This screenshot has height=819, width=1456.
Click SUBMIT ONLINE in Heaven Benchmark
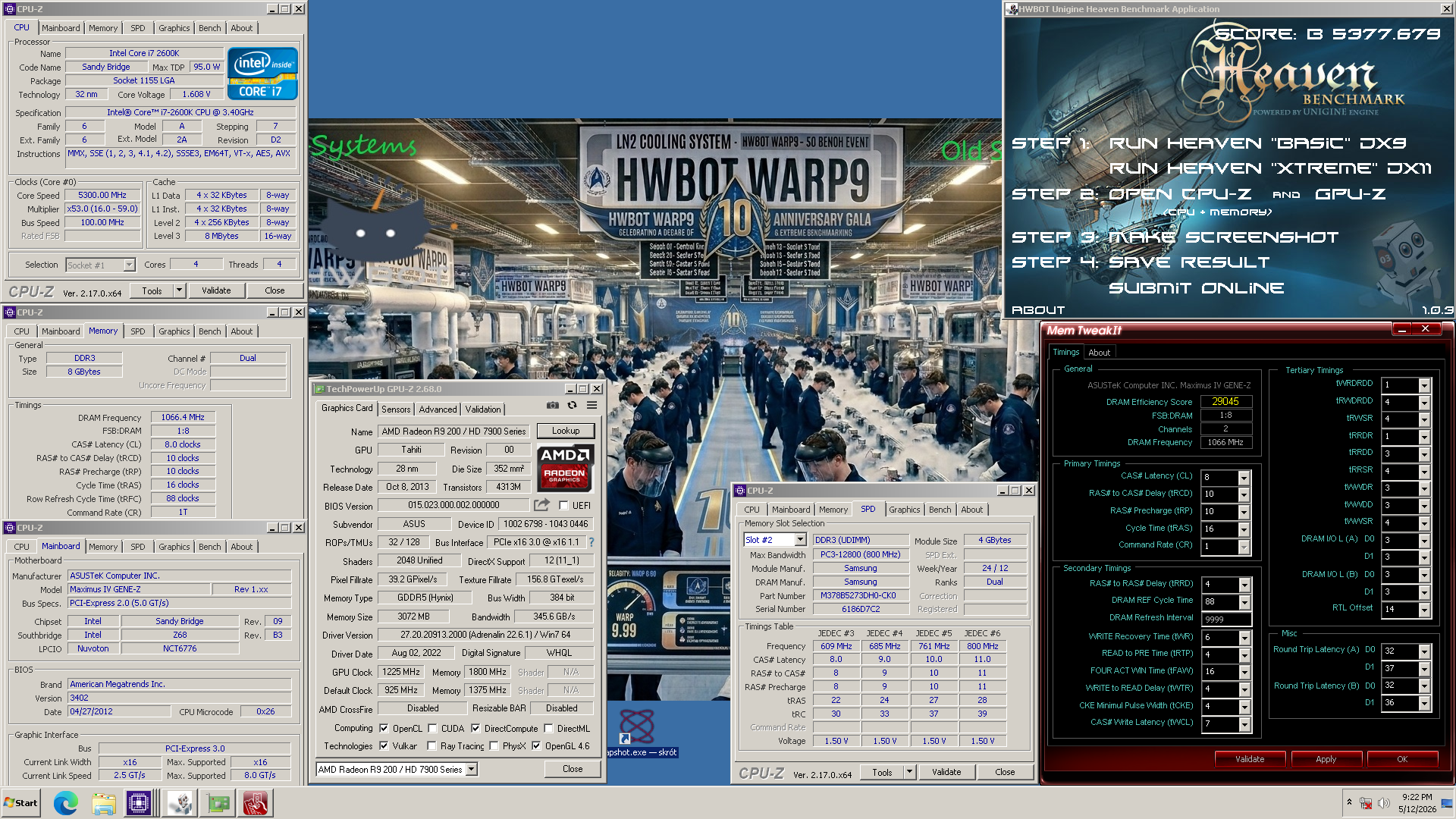(1196, 288)
